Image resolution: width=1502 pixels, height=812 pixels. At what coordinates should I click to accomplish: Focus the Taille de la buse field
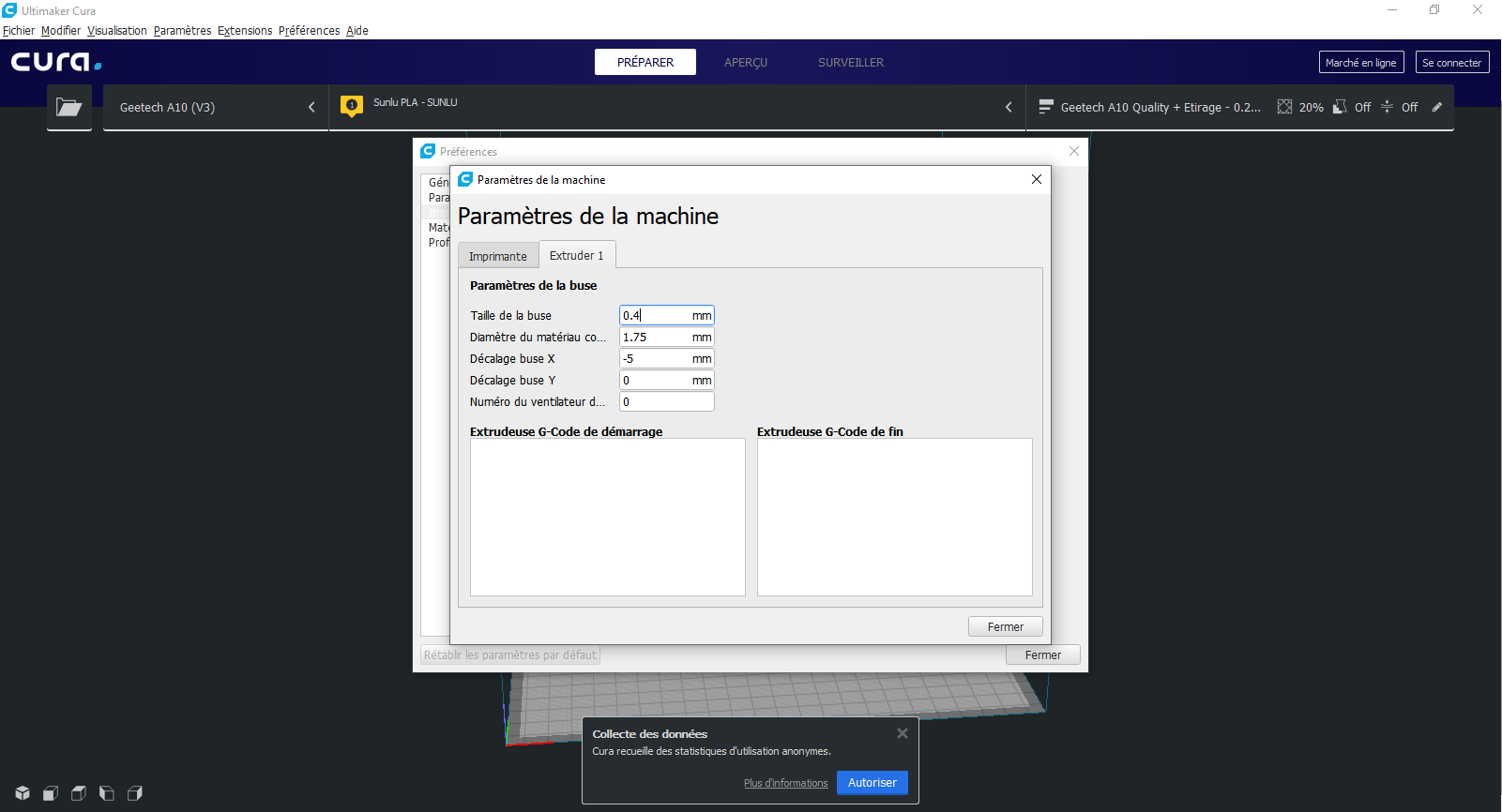(667, 315)
